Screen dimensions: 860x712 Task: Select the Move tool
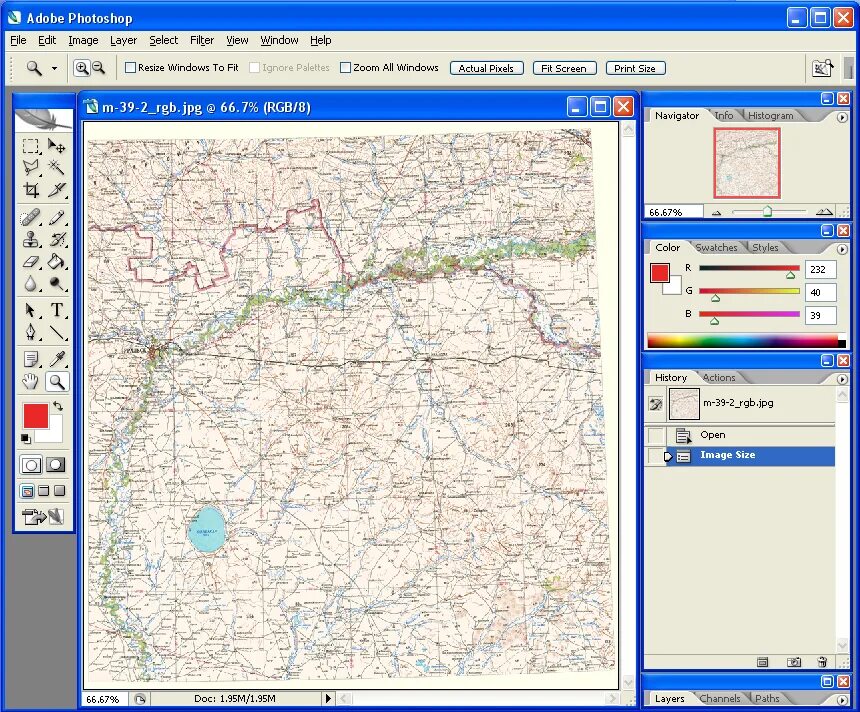[56, 146]
